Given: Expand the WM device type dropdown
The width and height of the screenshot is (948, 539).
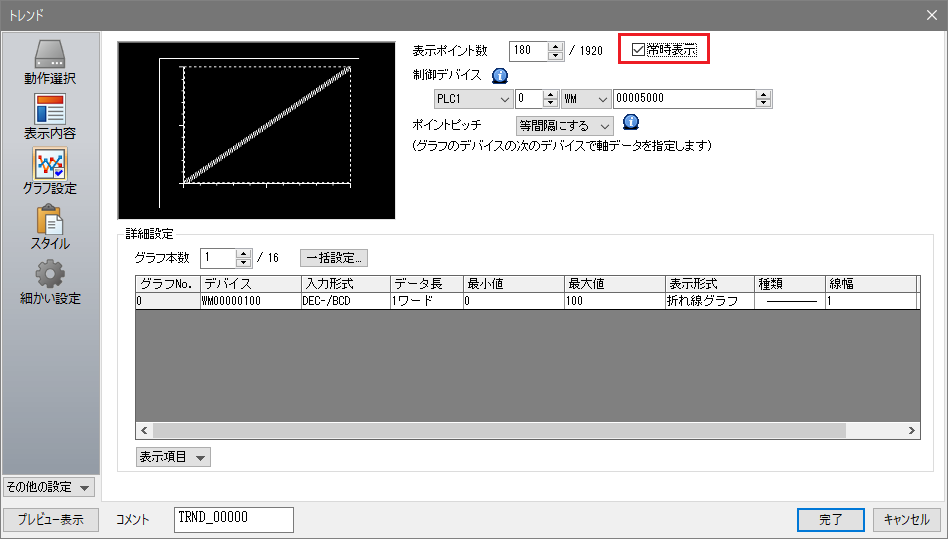Looking at the screenshot, I should 585,99.
